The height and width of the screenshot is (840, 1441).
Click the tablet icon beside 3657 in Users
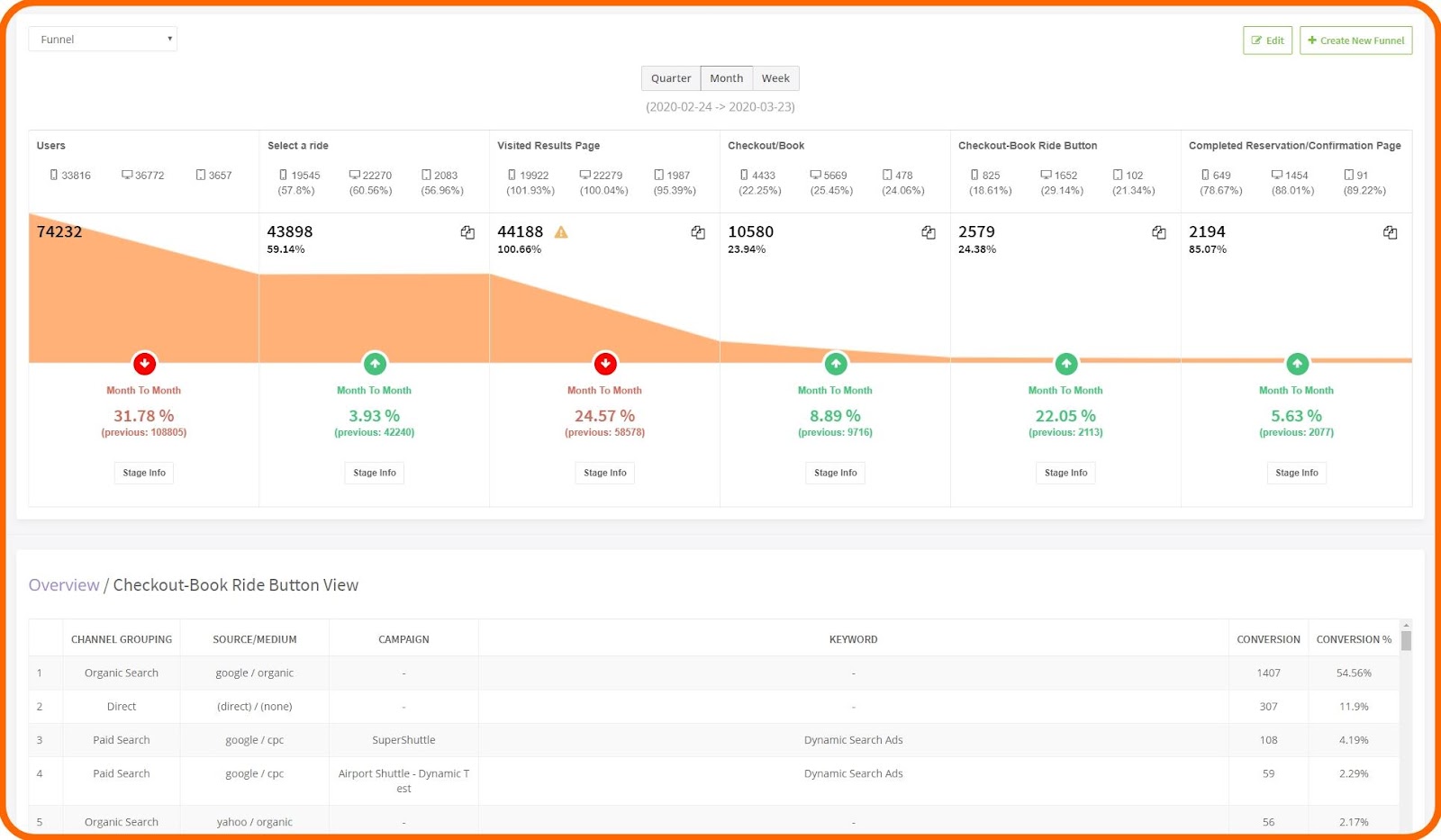[201, 175]
